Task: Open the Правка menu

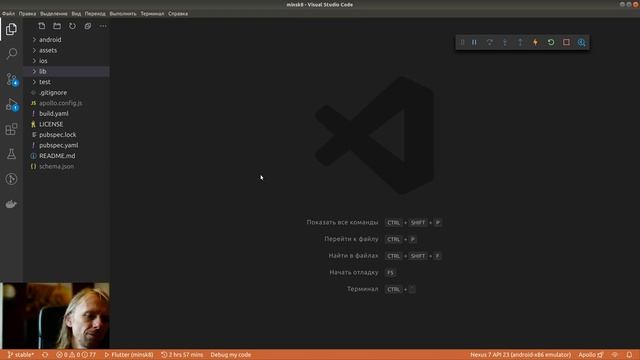Action: coord(27,13)
